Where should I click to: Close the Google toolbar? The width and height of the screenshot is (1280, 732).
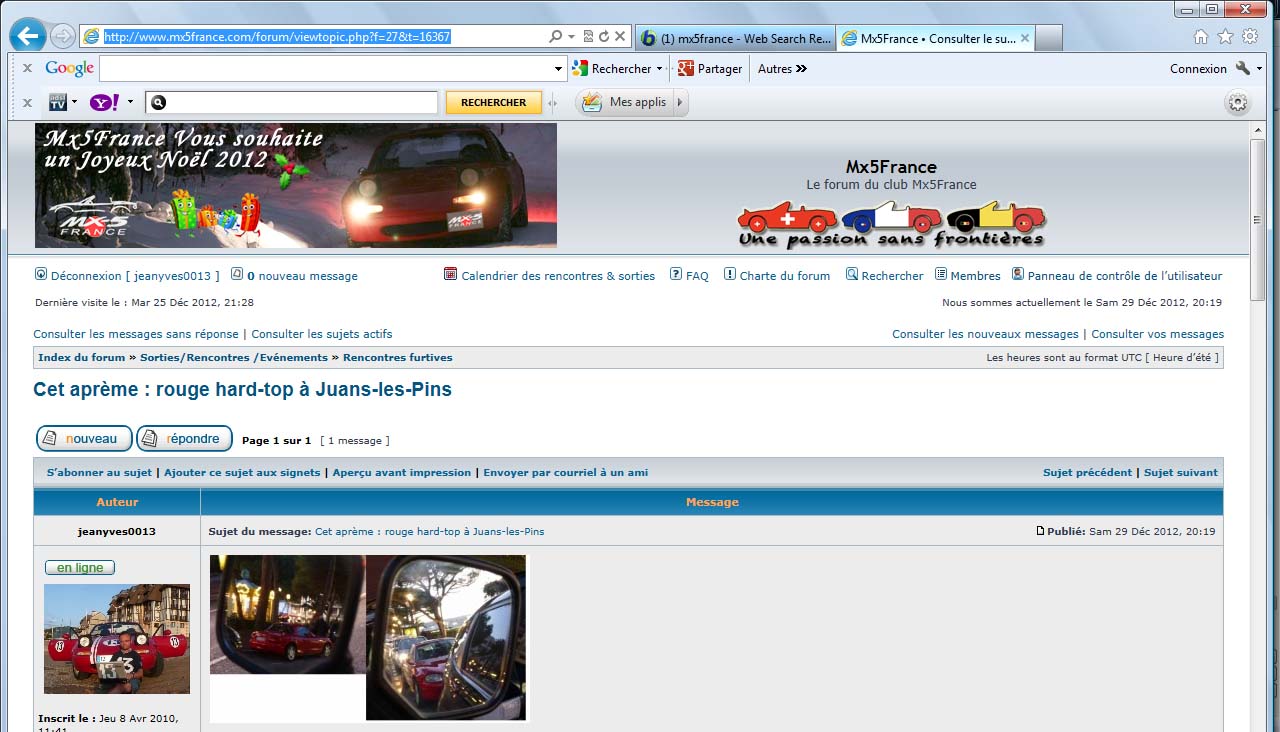coord(27,69)
